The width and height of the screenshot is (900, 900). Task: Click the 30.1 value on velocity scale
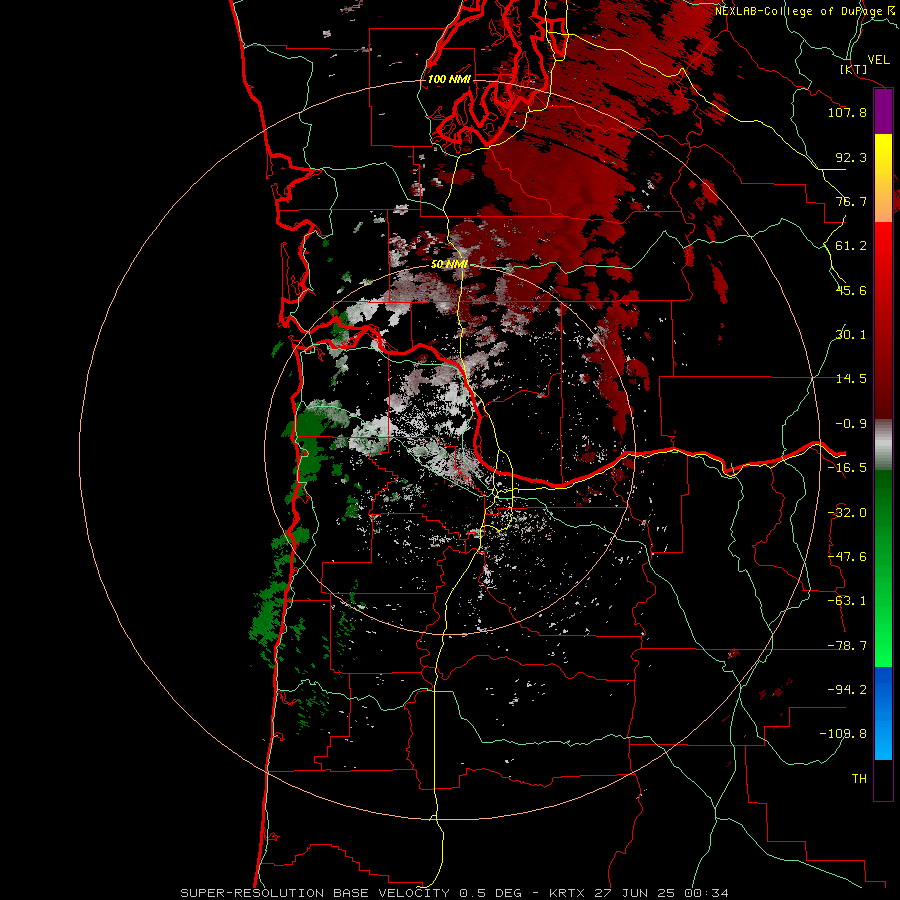tap(851, 335)
